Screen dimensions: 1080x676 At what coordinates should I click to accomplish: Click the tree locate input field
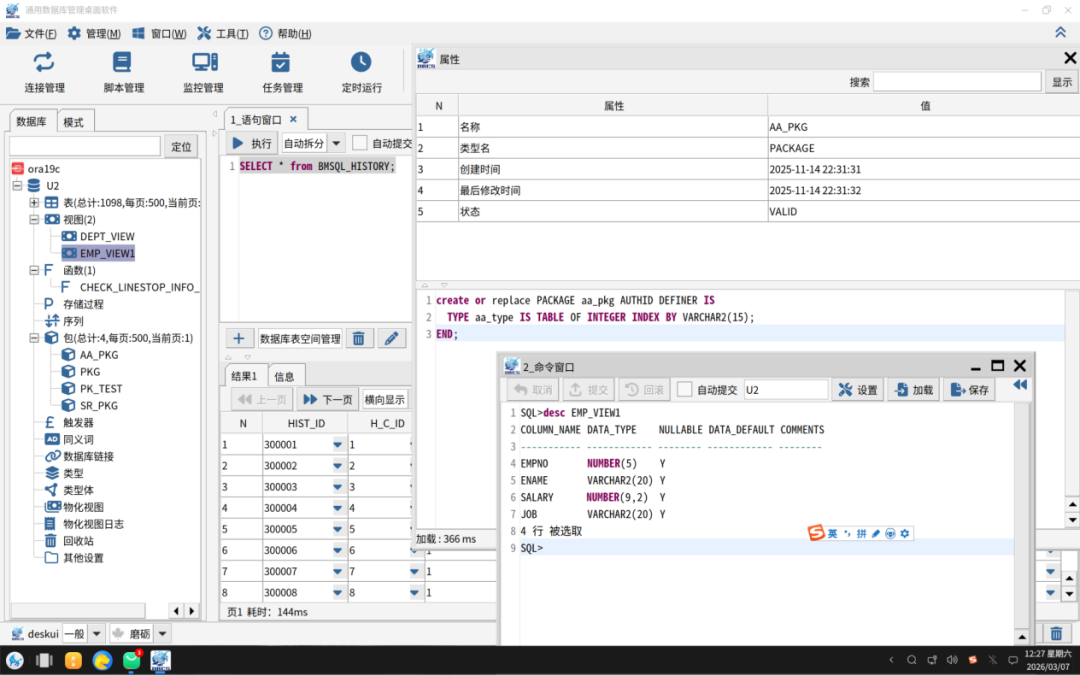click(85, 146)
